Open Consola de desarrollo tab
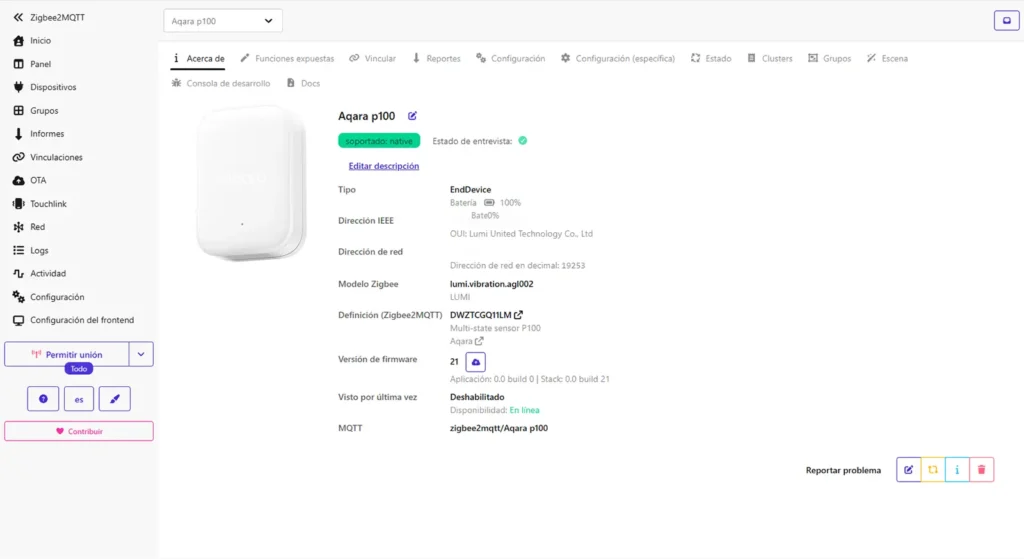Image resolution: width=1024 pixels, height=559 pixels. 221,84
